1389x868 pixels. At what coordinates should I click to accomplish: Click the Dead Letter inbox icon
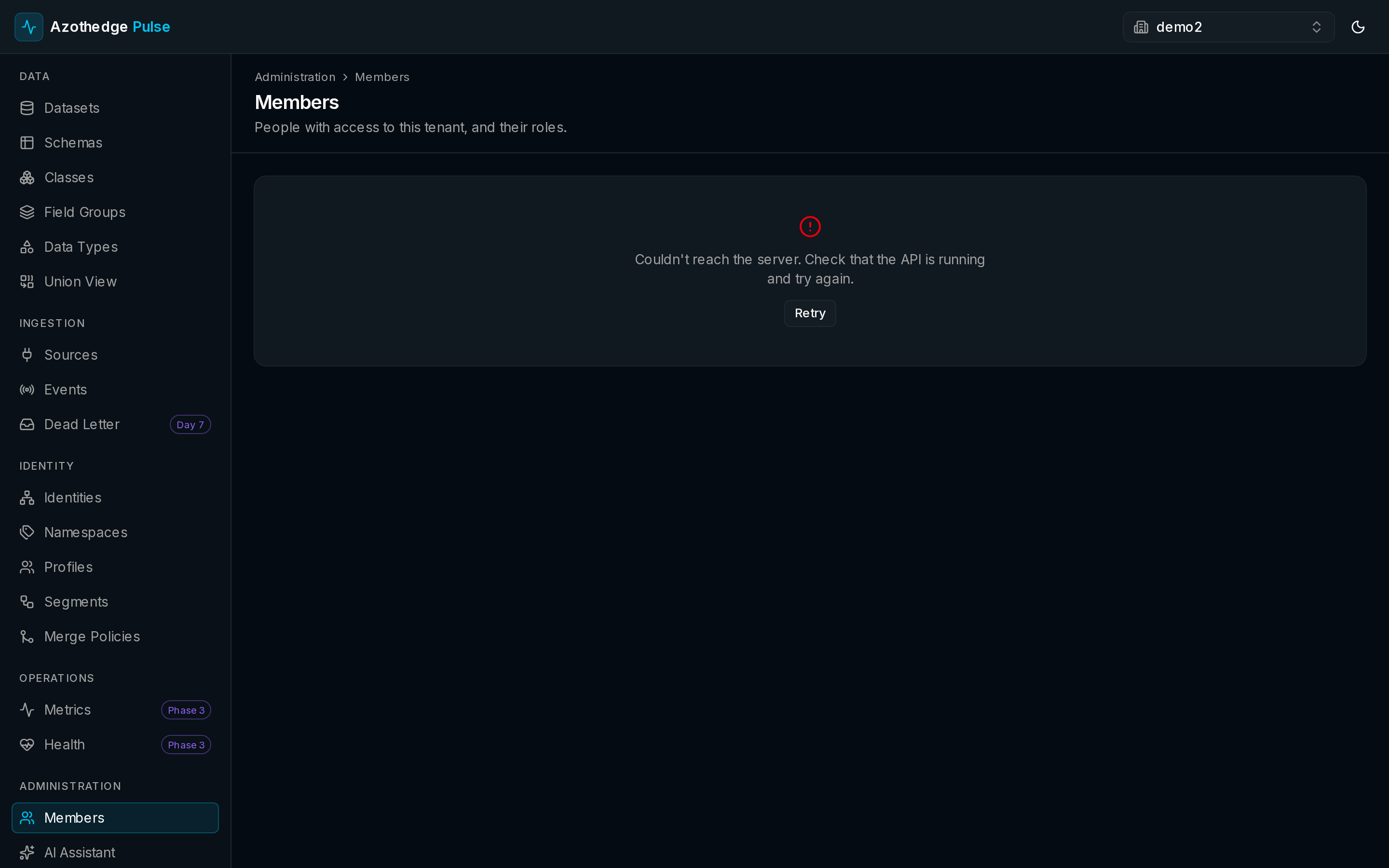pyautogui.click(x=27, y=424)
